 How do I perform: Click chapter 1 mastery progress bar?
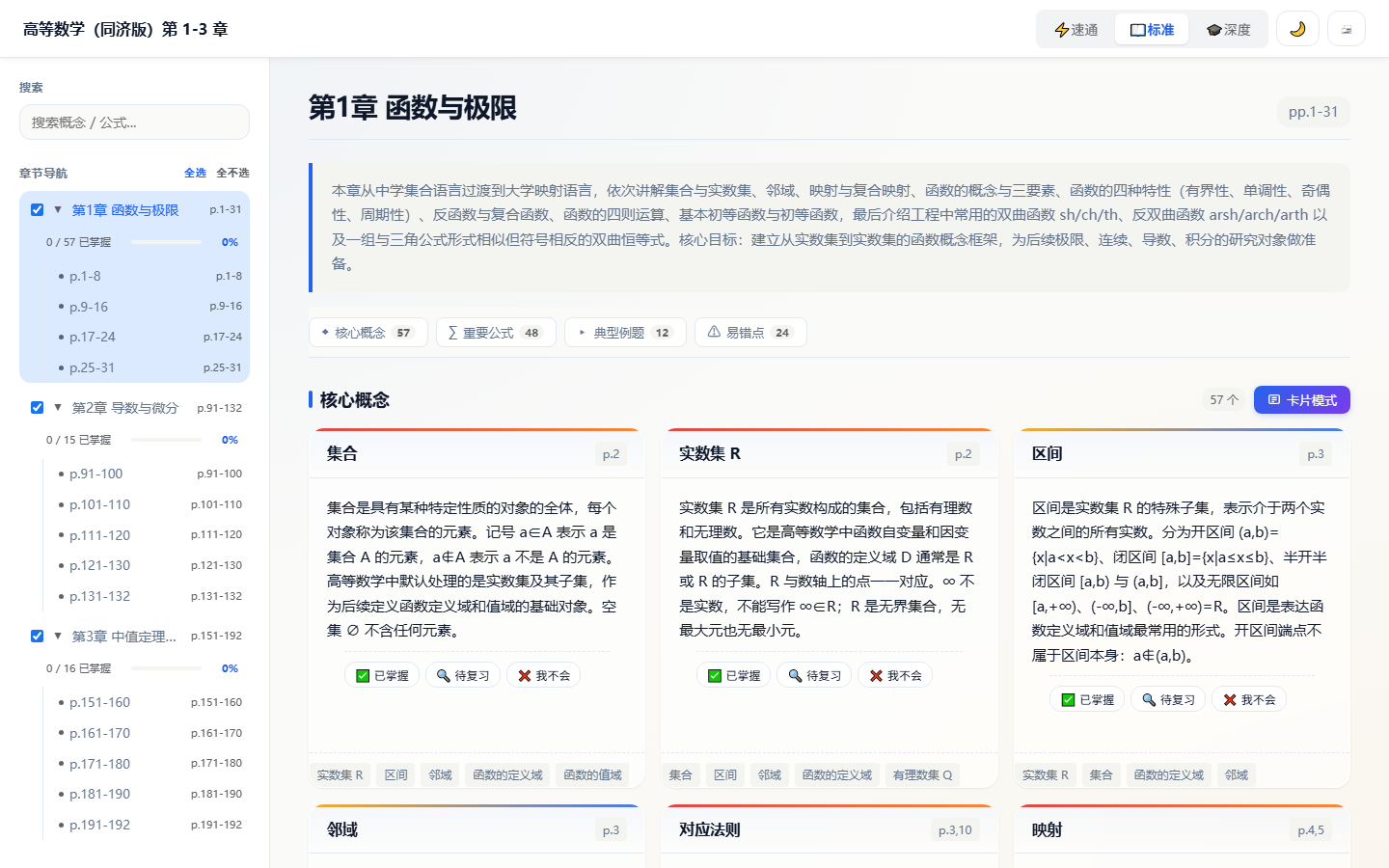(166, 242)
